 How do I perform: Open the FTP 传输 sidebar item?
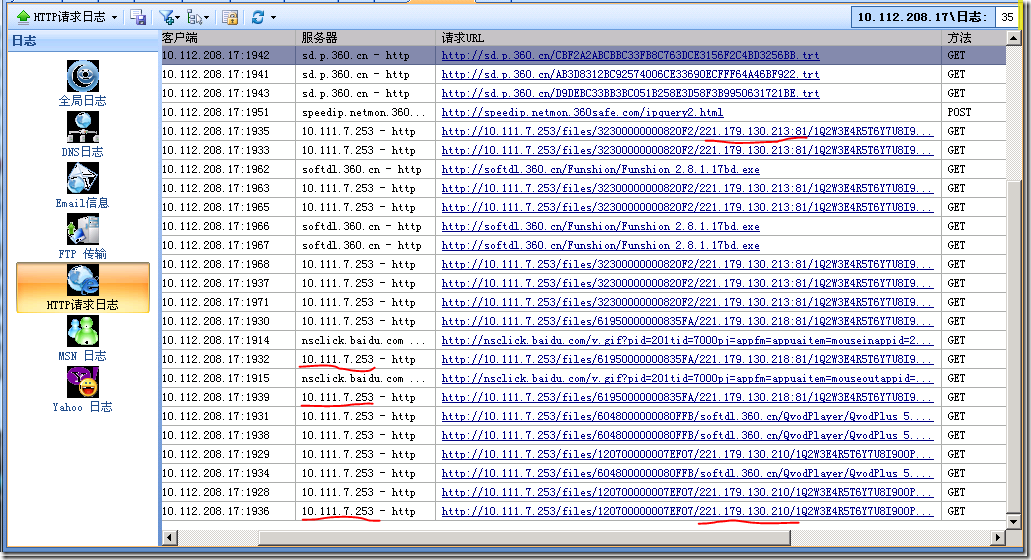click(82, 237)
